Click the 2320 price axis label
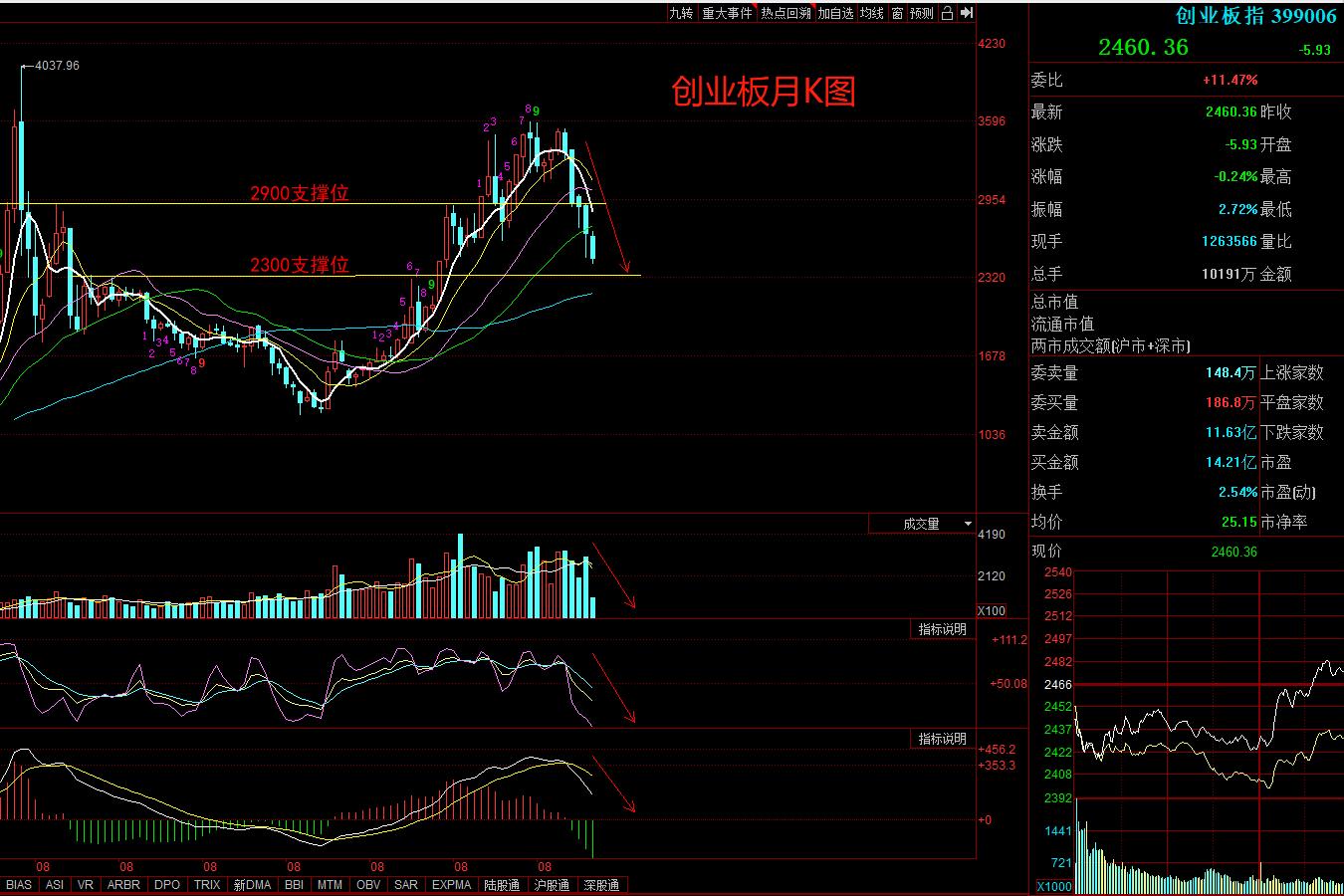The width and height of the screenshot is (1344, 896). point(992,277)
